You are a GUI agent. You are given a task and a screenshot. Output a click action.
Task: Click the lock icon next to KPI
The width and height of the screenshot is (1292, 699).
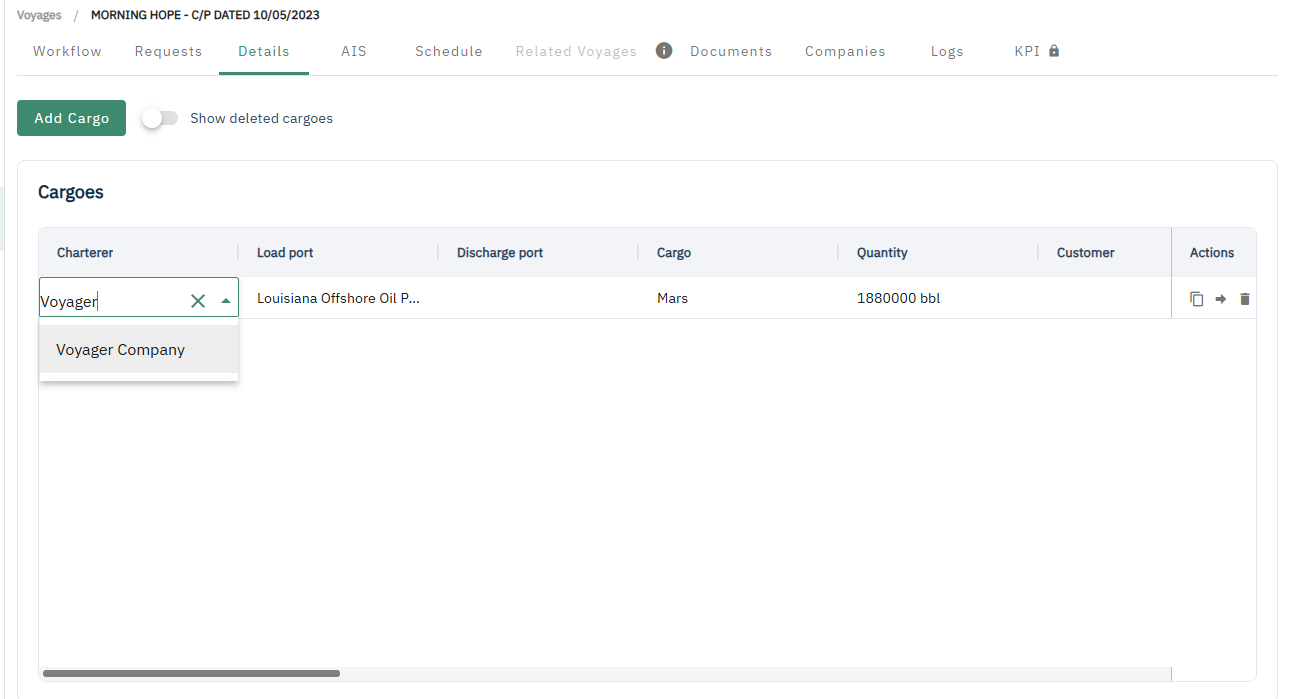click(x=1054, y=51)
